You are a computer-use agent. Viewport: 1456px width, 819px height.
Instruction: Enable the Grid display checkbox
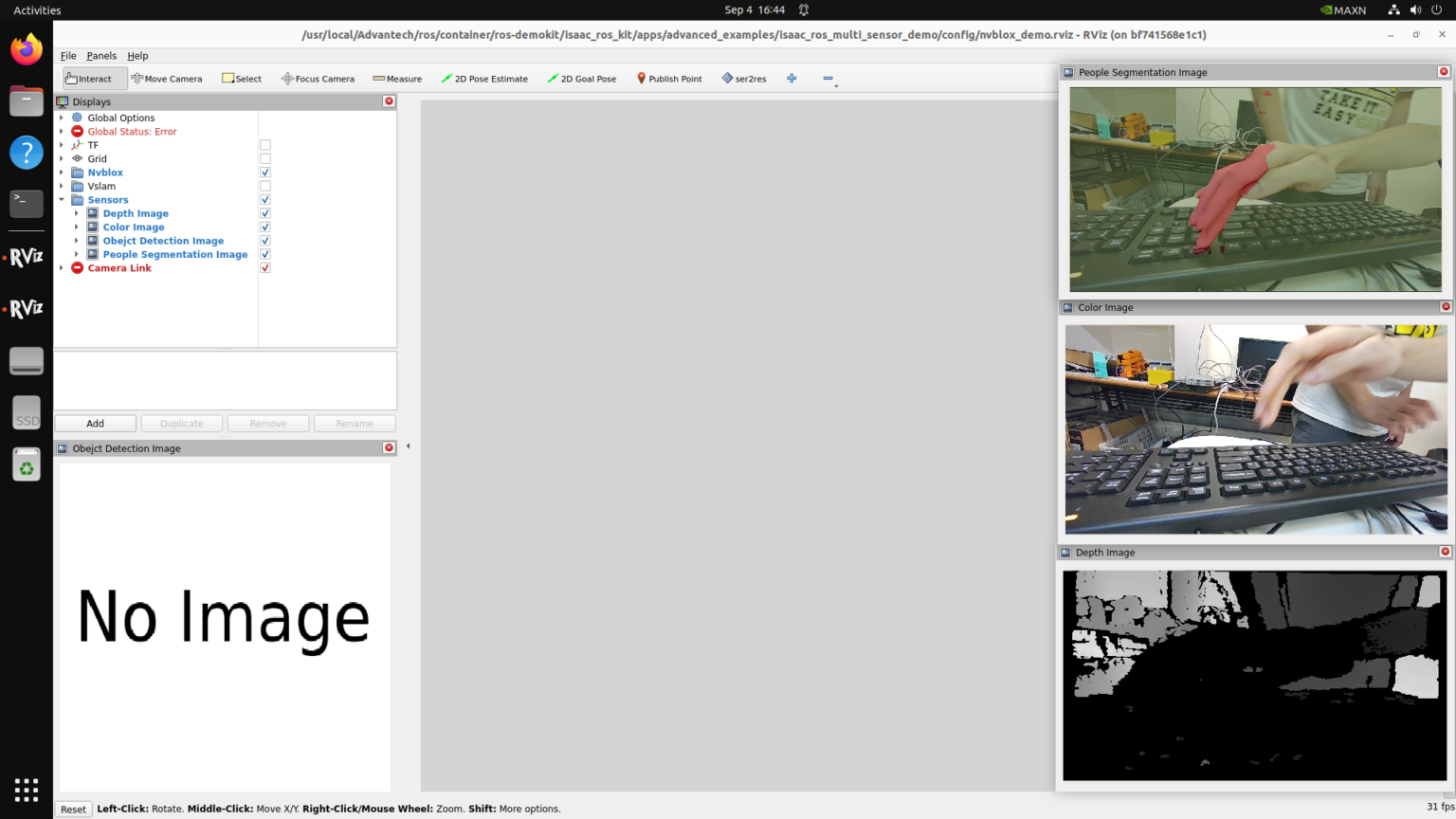click(265, 159)
